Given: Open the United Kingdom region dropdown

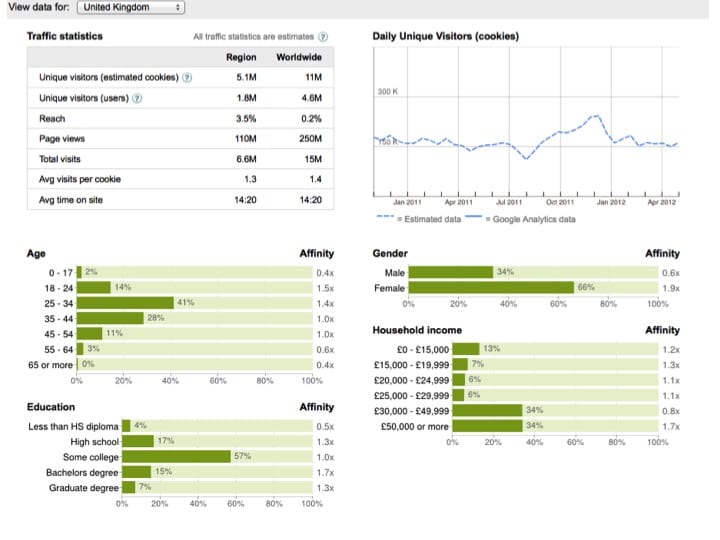Looking at the screenshot, I should (130, 7).
